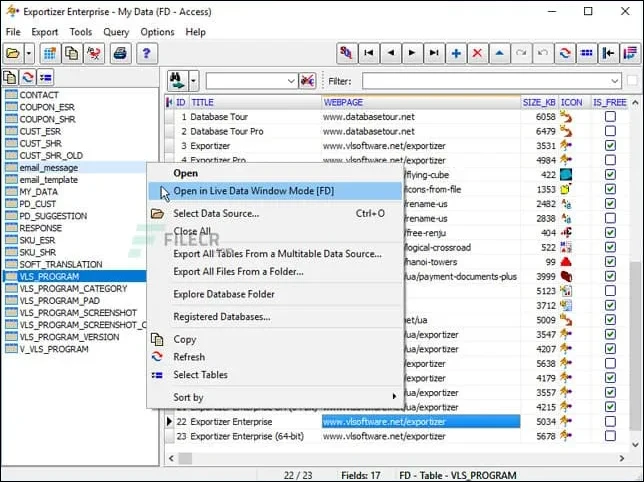This screenshot has width=644, height=482.
Task: Select the VLS_PROGRAM_CATEGORY table
Action: click(74, 289)
